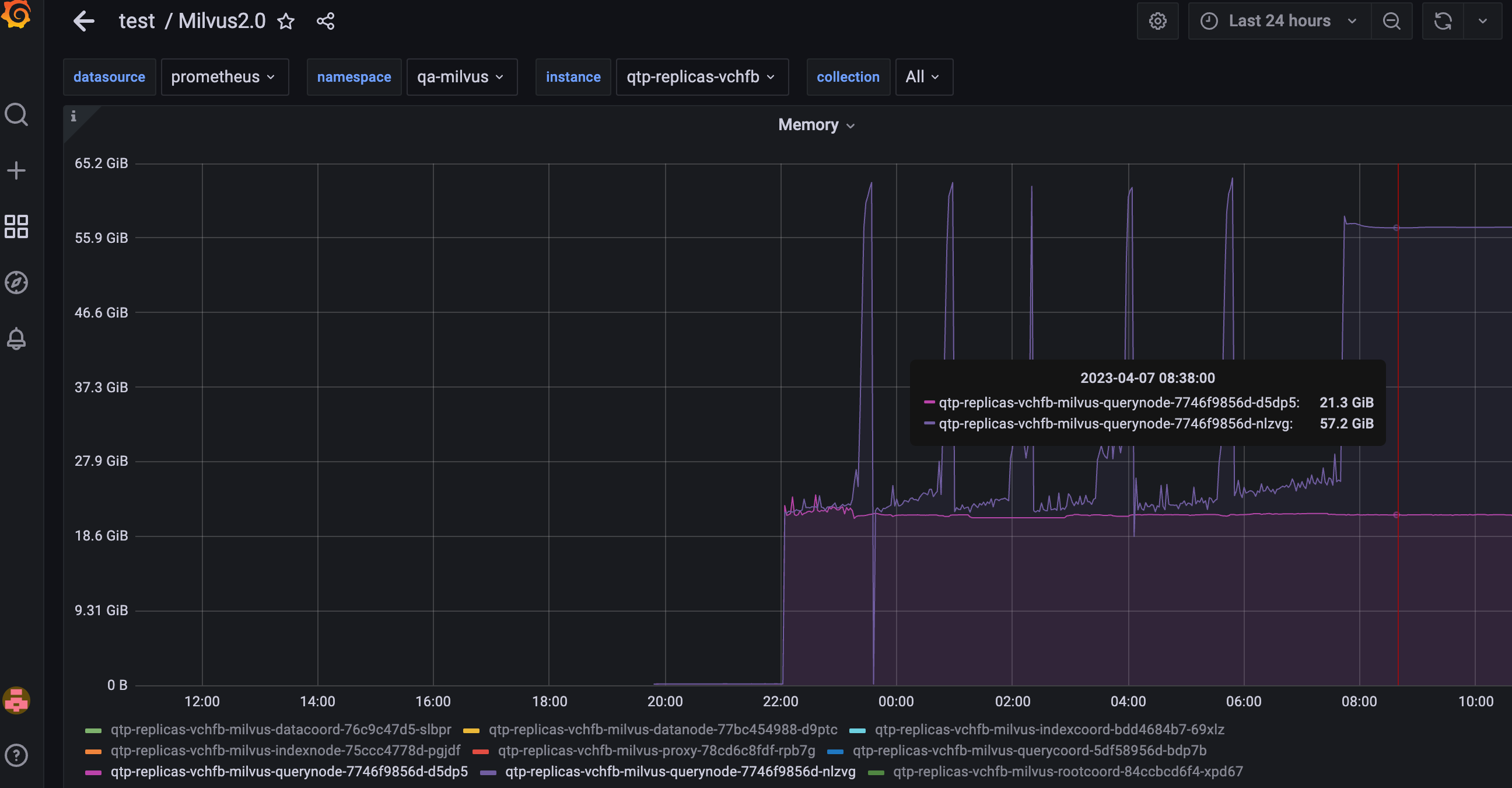1512x788 pixels.
Task: Open the Create plus sidebar menu
Action: (x=16, y=171)
